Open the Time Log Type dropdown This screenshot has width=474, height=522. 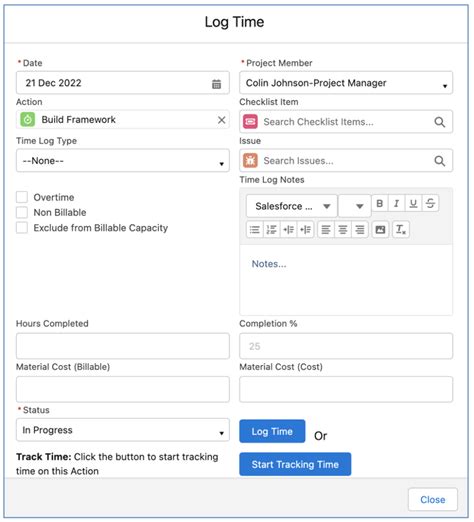click(123, 161)
